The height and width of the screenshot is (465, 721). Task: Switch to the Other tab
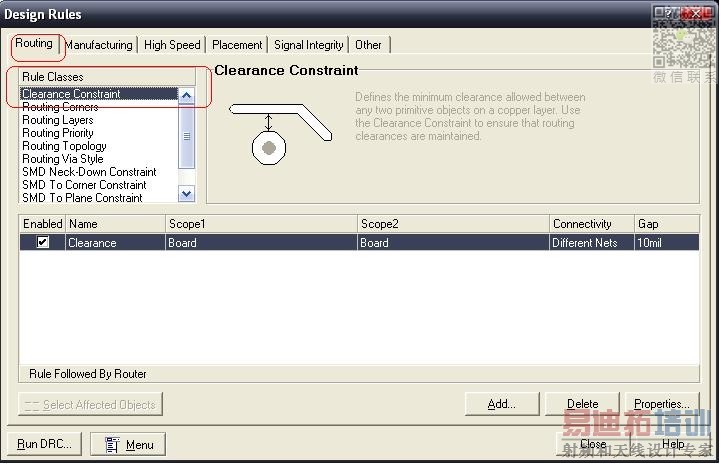pos(368,45)
